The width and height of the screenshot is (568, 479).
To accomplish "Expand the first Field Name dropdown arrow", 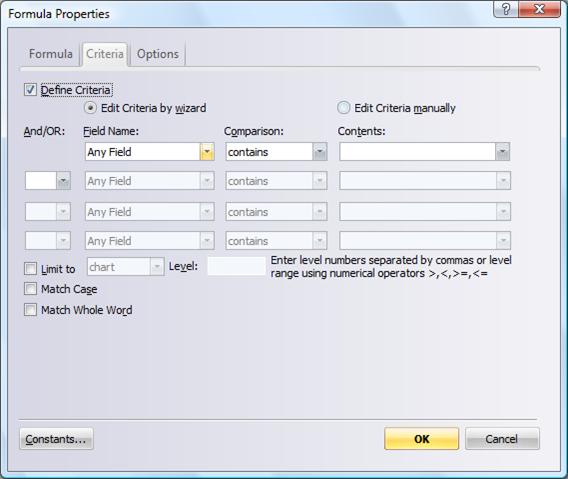I will [x=207, y=152].
